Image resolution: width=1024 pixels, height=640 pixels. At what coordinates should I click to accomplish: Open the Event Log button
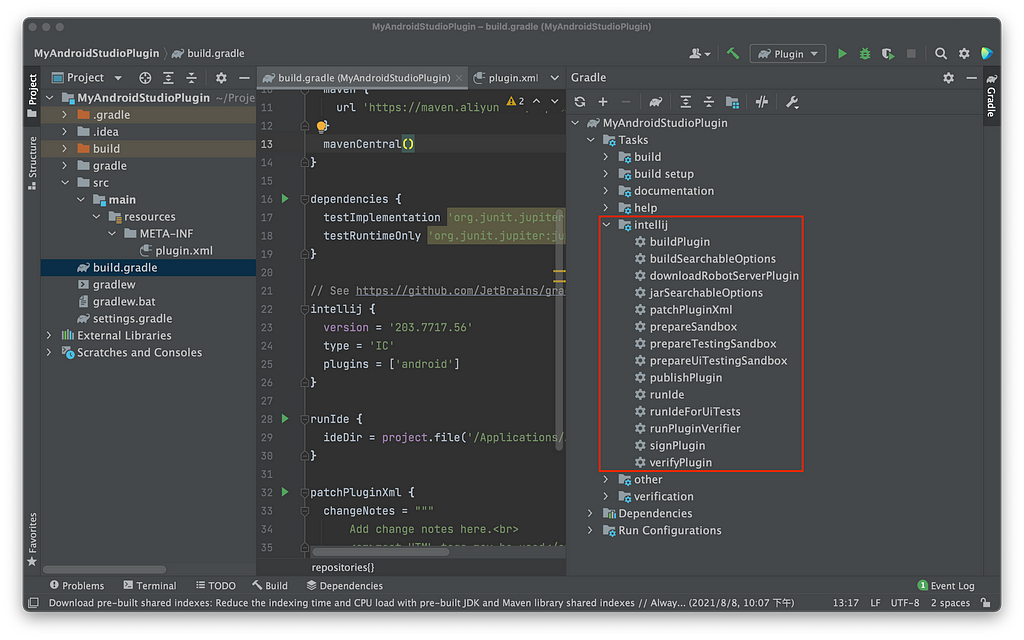[x=946, y=585]
